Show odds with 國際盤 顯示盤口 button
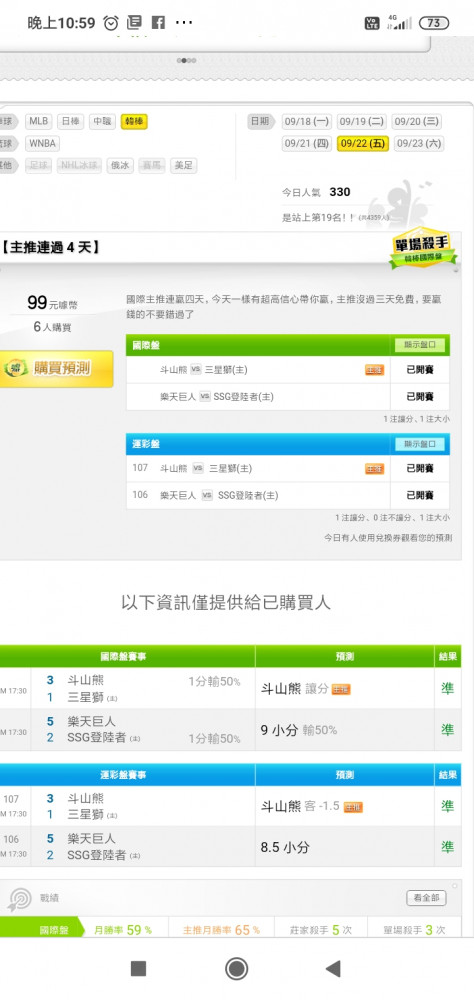Image resolution: width=474 pixels, height=1000 pixels. tap(420, 345)
